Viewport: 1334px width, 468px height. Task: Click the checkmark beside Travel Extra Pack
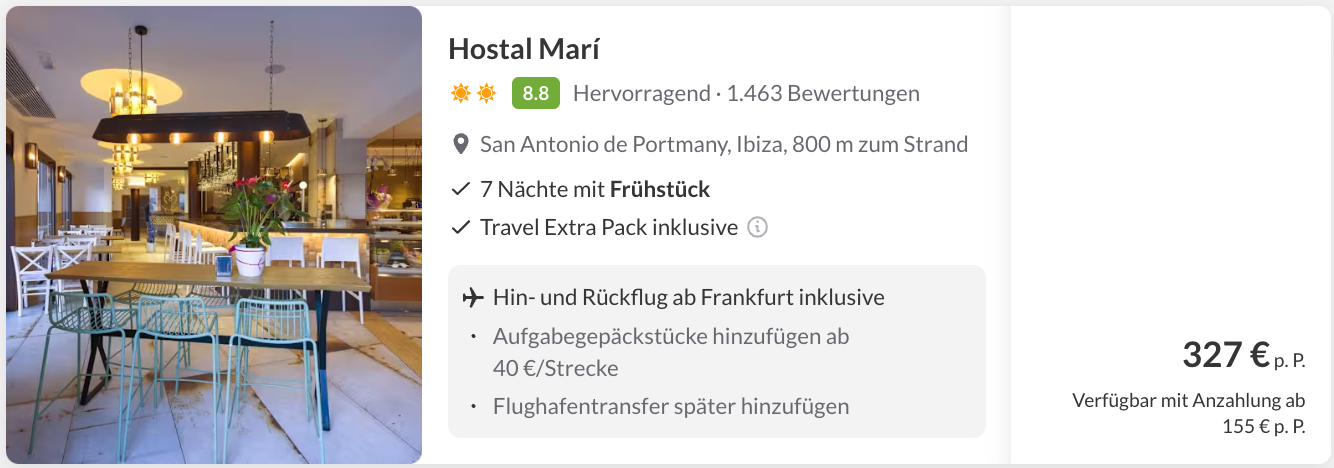pyautogui.click(x=461, y=228)
